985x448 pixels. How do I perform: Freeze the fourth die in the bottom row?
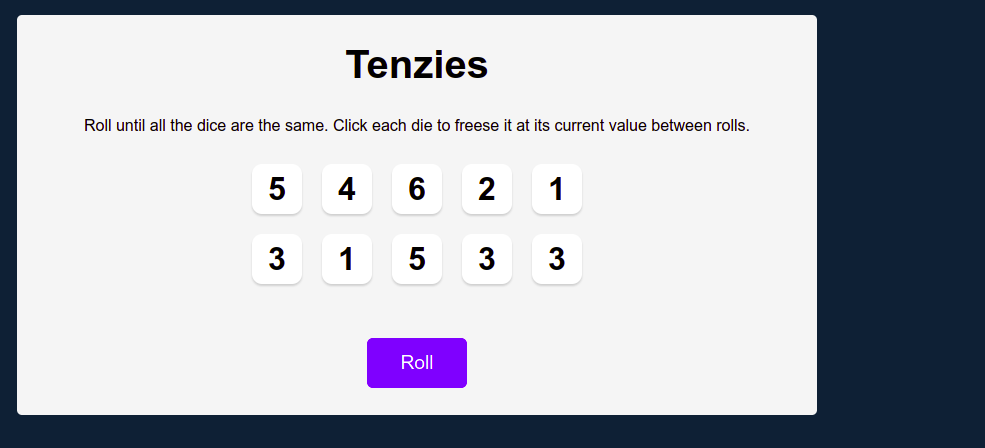coord(487,259)
